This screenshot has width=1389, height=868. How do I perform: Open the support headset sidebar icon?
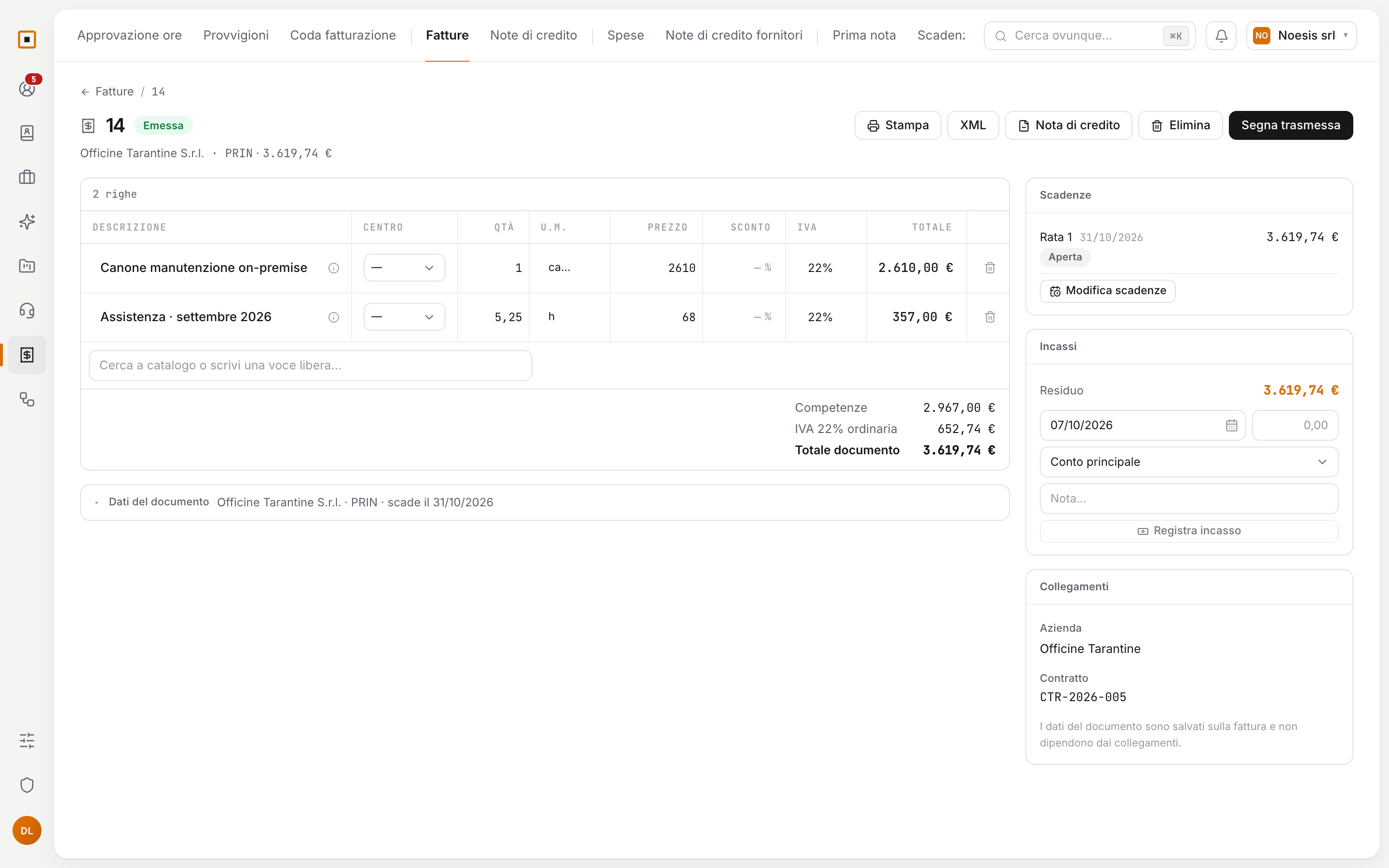click(x=27, y=311)
